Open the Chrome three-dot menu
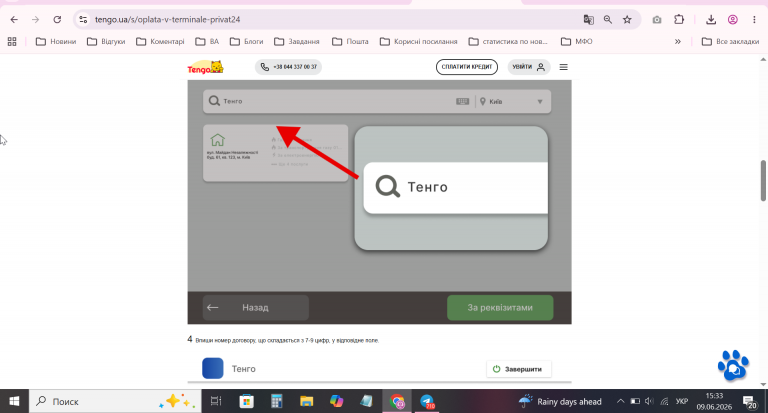 [754, 20]
